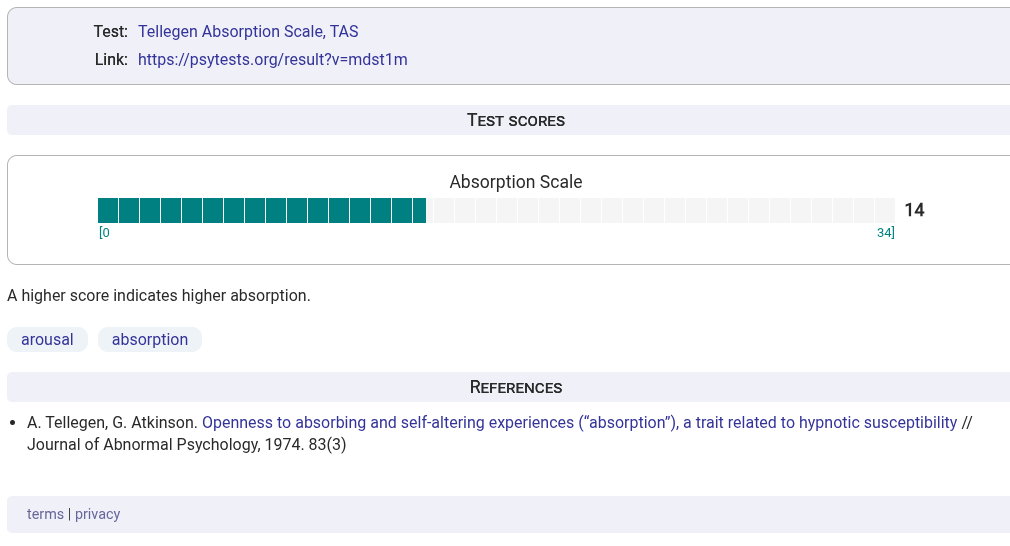
Task: Click 'A higher score indicates higher absorption' text
Action: [158, 296]
